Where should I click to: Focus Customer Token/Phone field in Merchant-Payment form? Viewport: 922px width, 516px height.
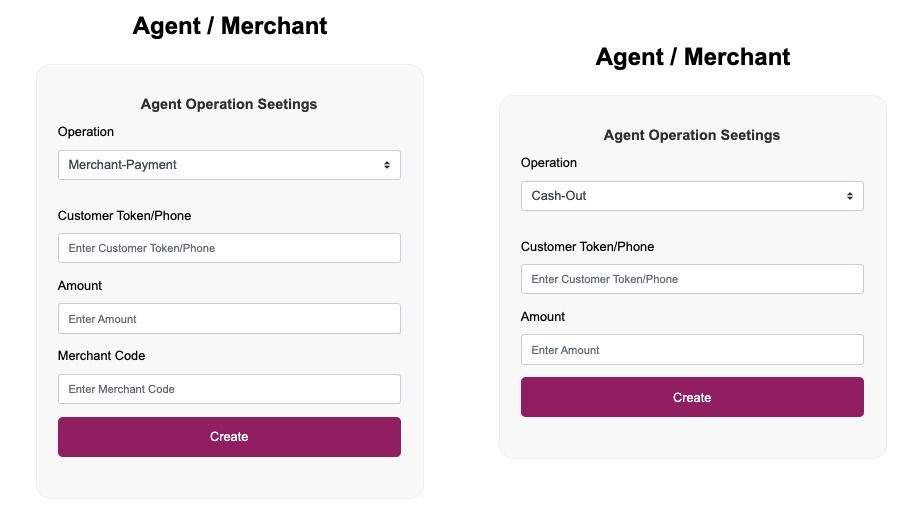click(229, 248)
